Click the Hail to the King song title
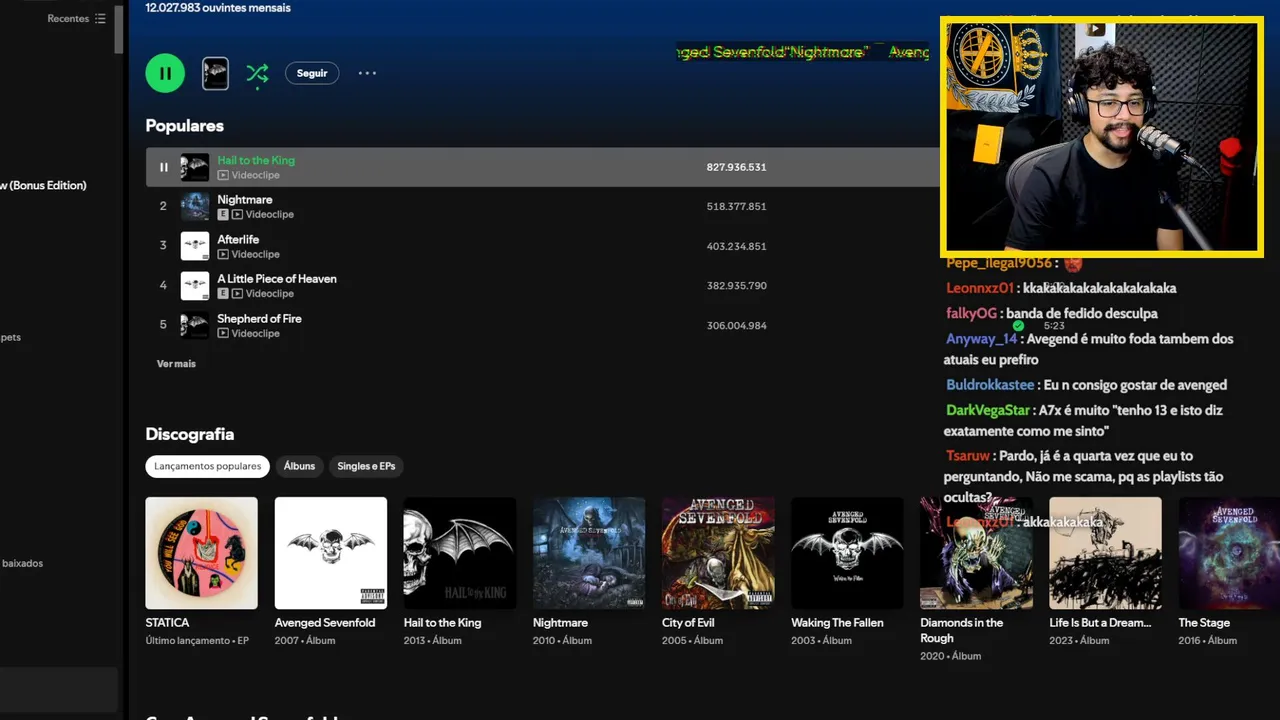The width and height of the screenshot is (1280, 720). (256, 160)
